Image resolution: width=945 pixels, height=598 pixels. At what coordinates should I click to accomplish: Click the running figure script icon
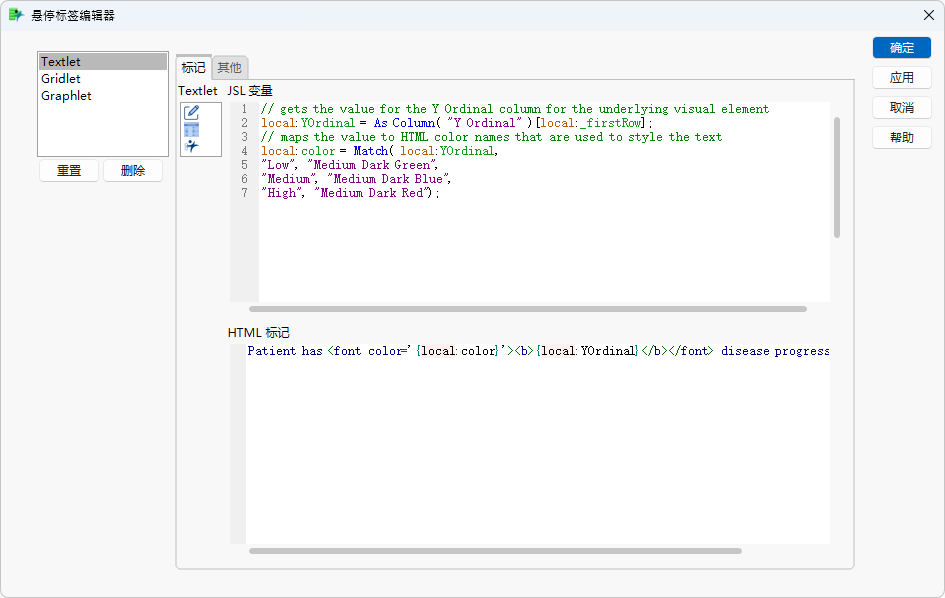(x=192, y=146)
